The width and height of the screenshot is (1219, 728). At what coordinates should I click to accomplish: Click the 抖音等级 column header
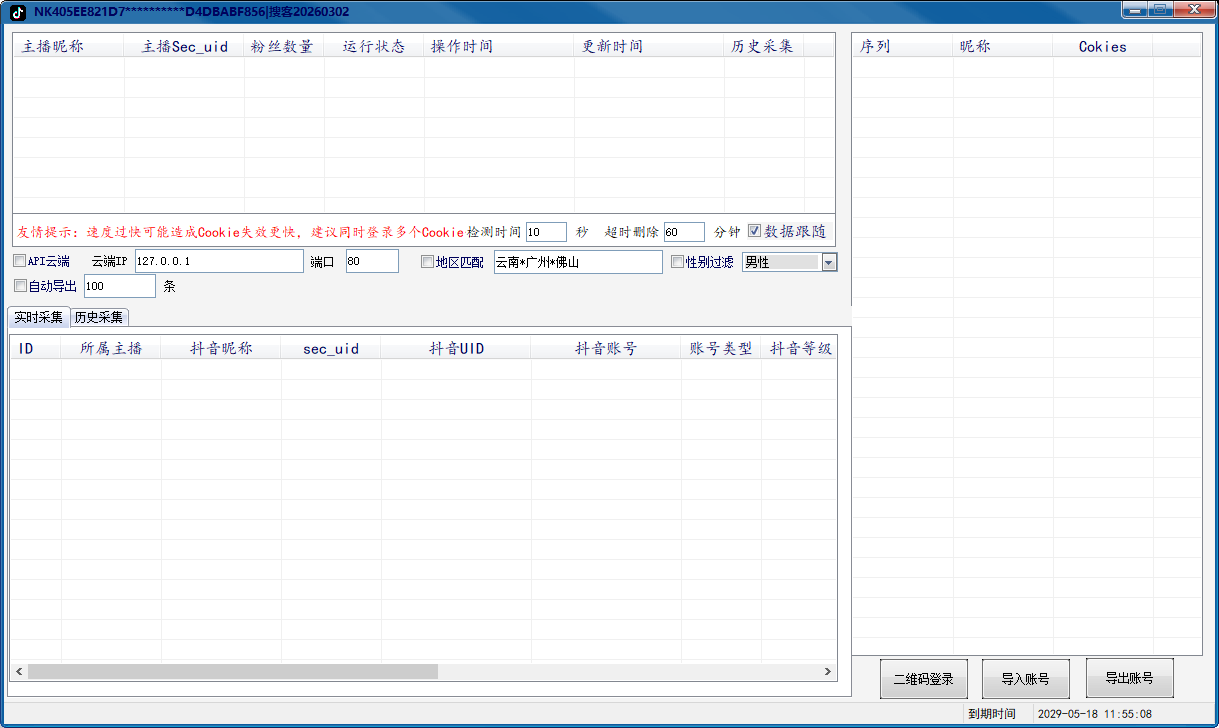tap(800, 348)
